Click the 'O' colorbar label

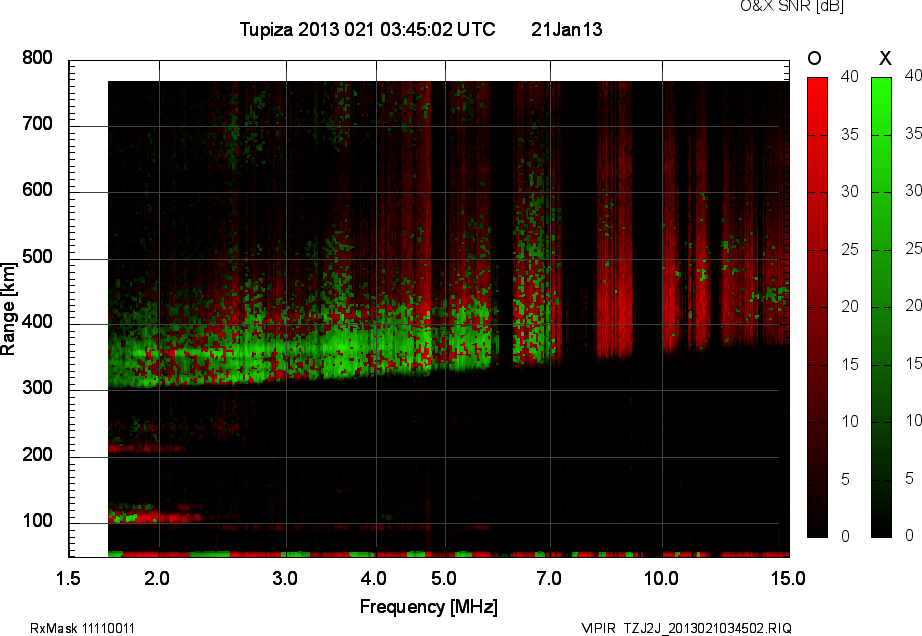(x=814, y=58)
